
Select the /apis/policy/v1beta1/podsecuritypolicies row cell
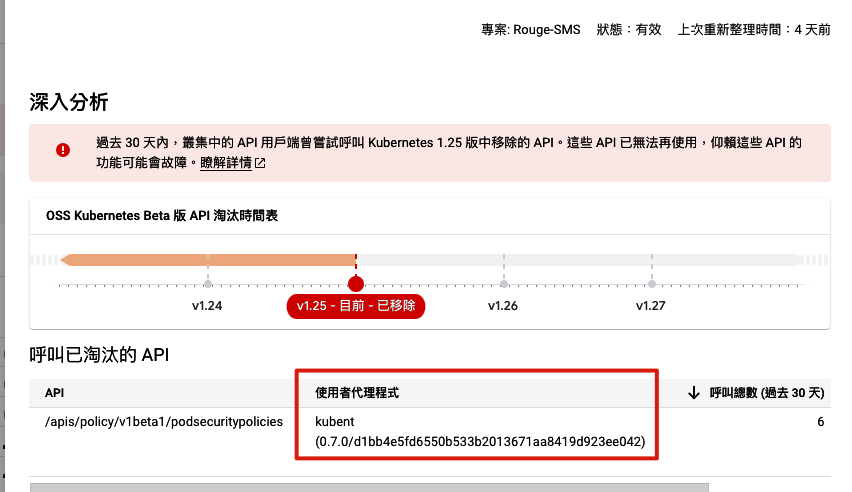pyautogui.click(x=157, y=422)
